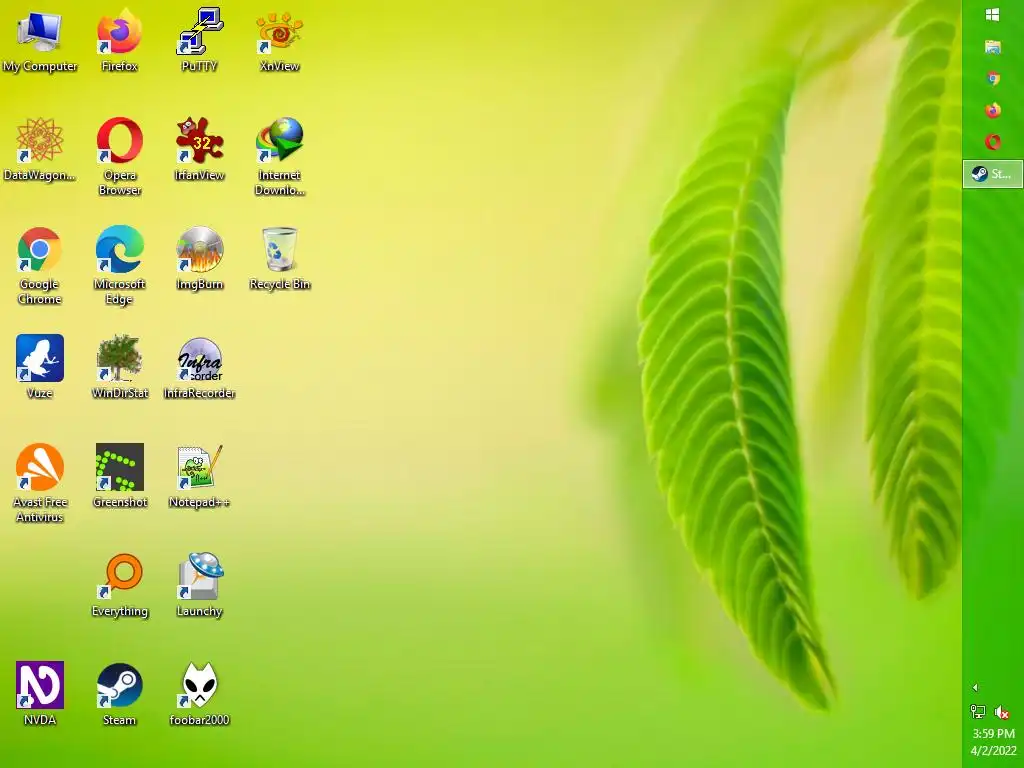The image size is (1024, 768).
Task: Switch to Steam taskbar window button
Action: pyautogui.click(x=993, y=174)
